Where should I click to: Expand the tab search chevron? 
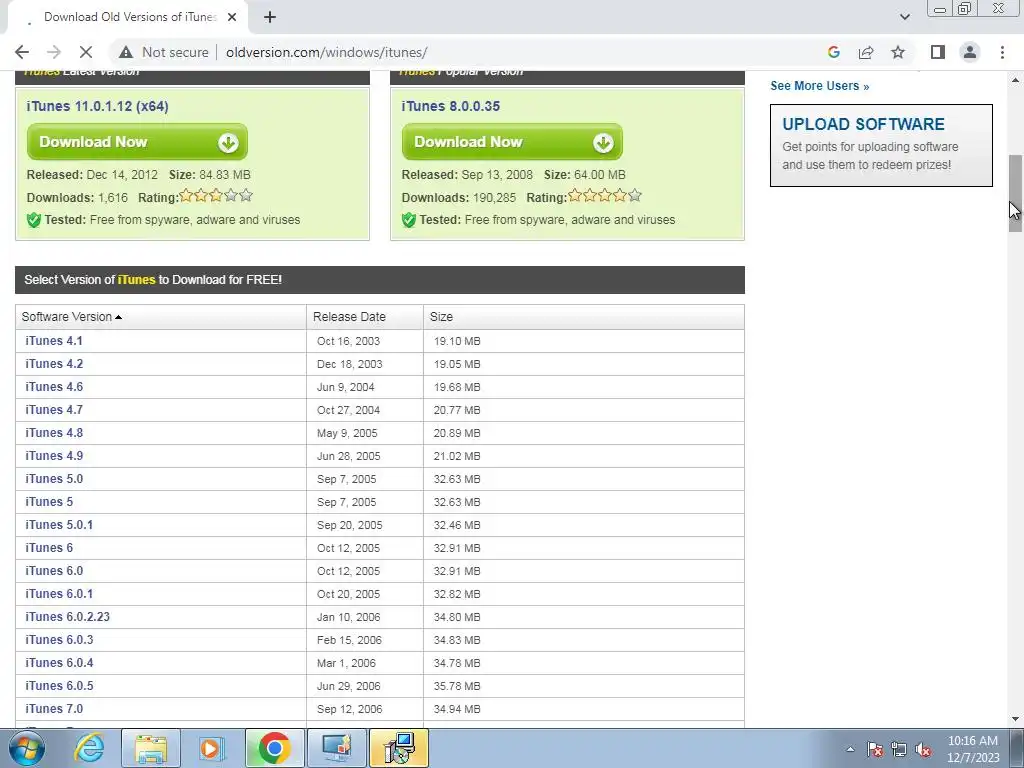click(904, 17)
